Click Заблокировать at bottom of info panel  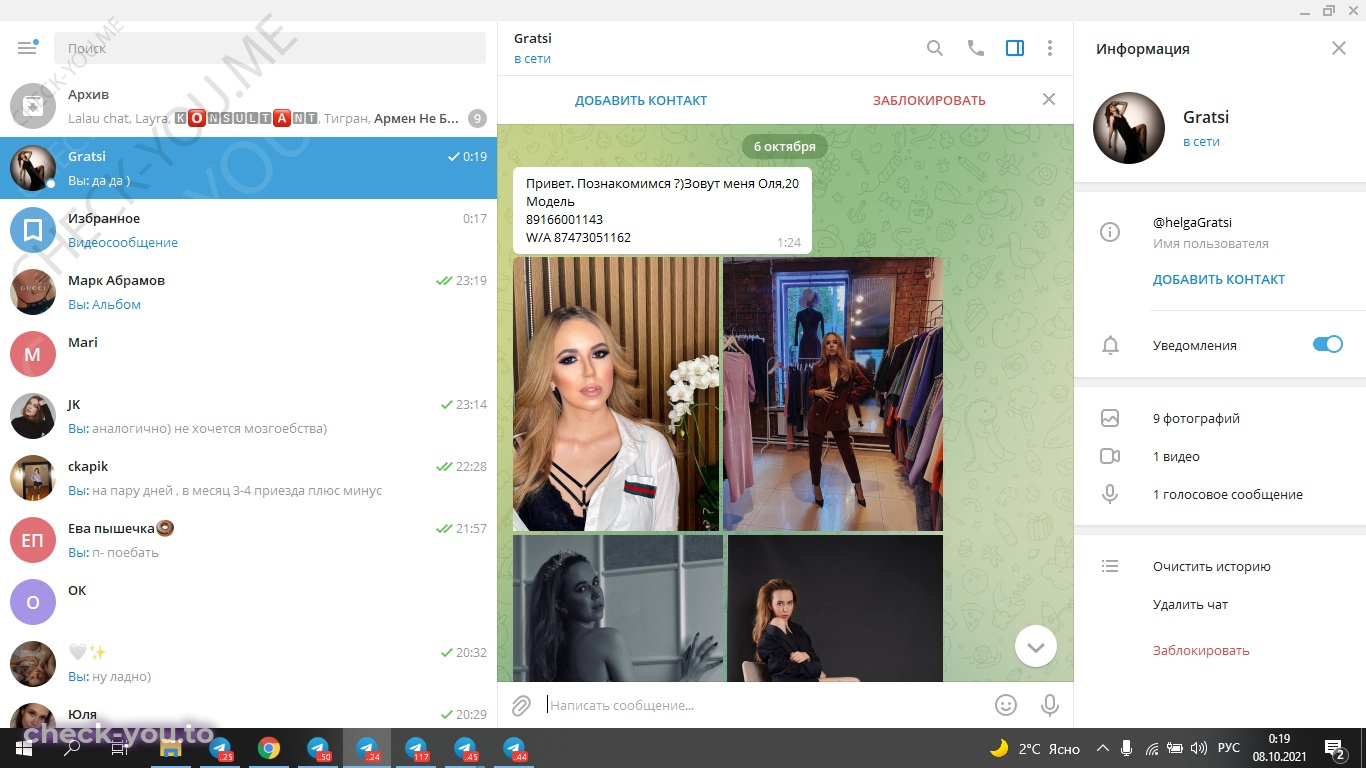click(x=1201, y=650)
